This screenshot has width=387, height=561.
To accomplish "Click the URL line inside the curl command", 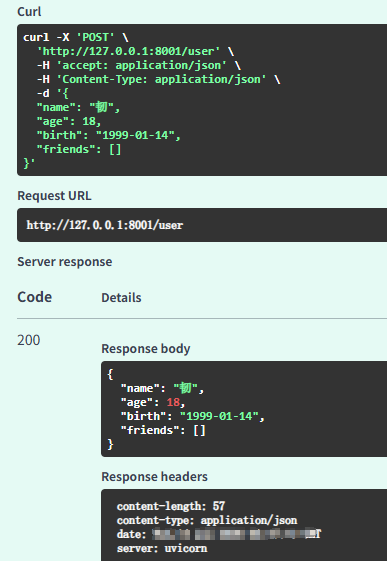I will tap(136, 51).
